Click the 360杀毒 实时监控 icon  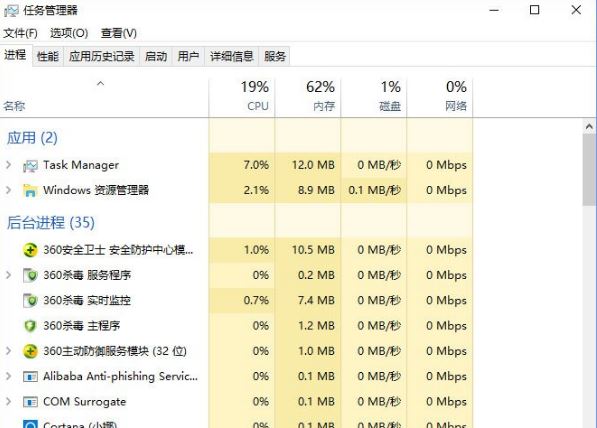click(x=30, y=301)
